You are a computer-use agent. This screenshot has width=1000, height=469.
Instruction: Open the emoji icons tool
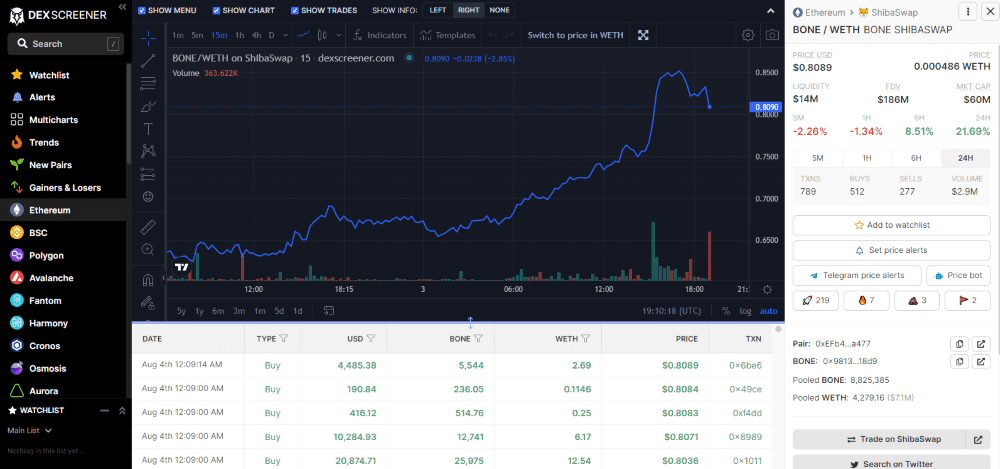(x=148, y=197)
